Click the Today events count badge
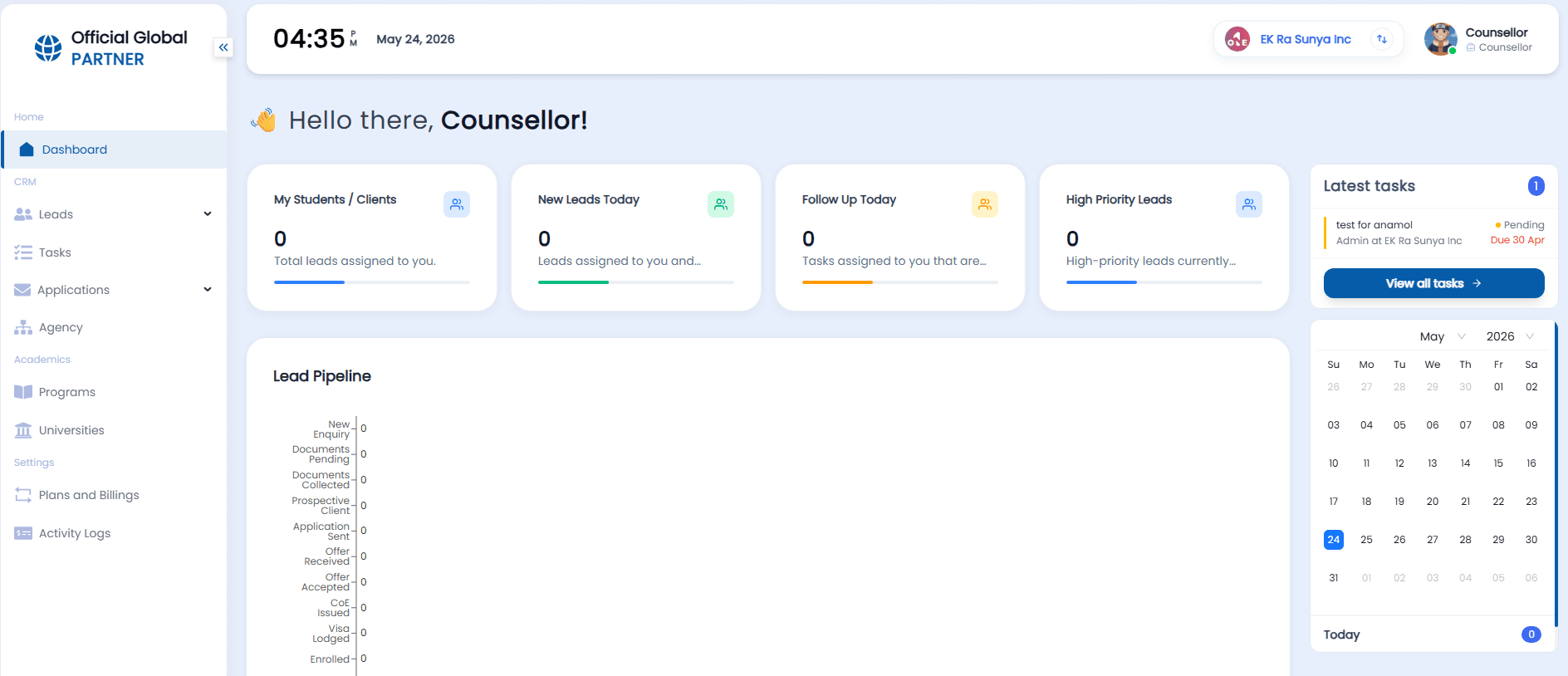The image size is (1568, 676). [x=1531, y=634]
